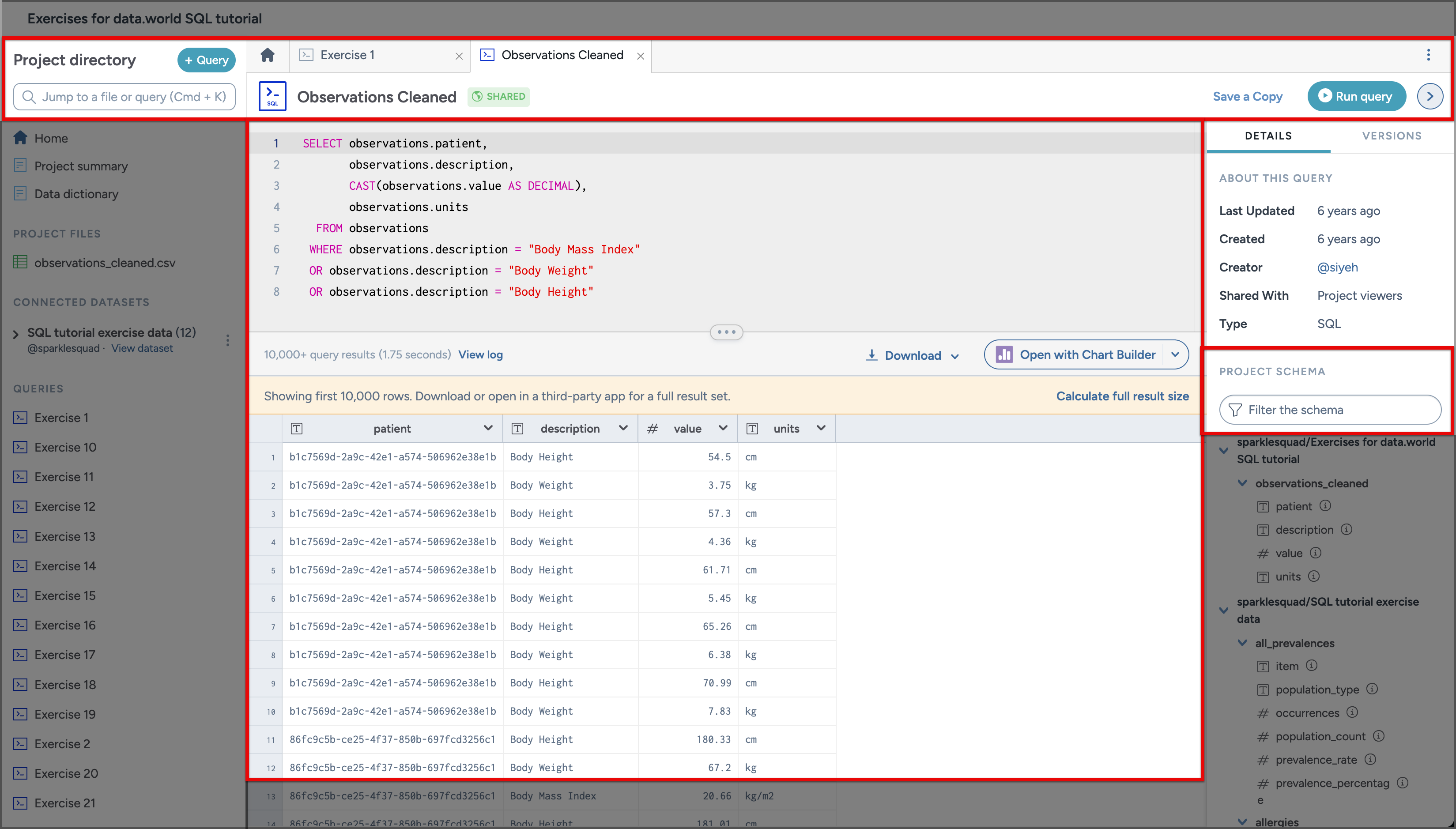Open connected dataset three-dot options menu

pos(228,340)
